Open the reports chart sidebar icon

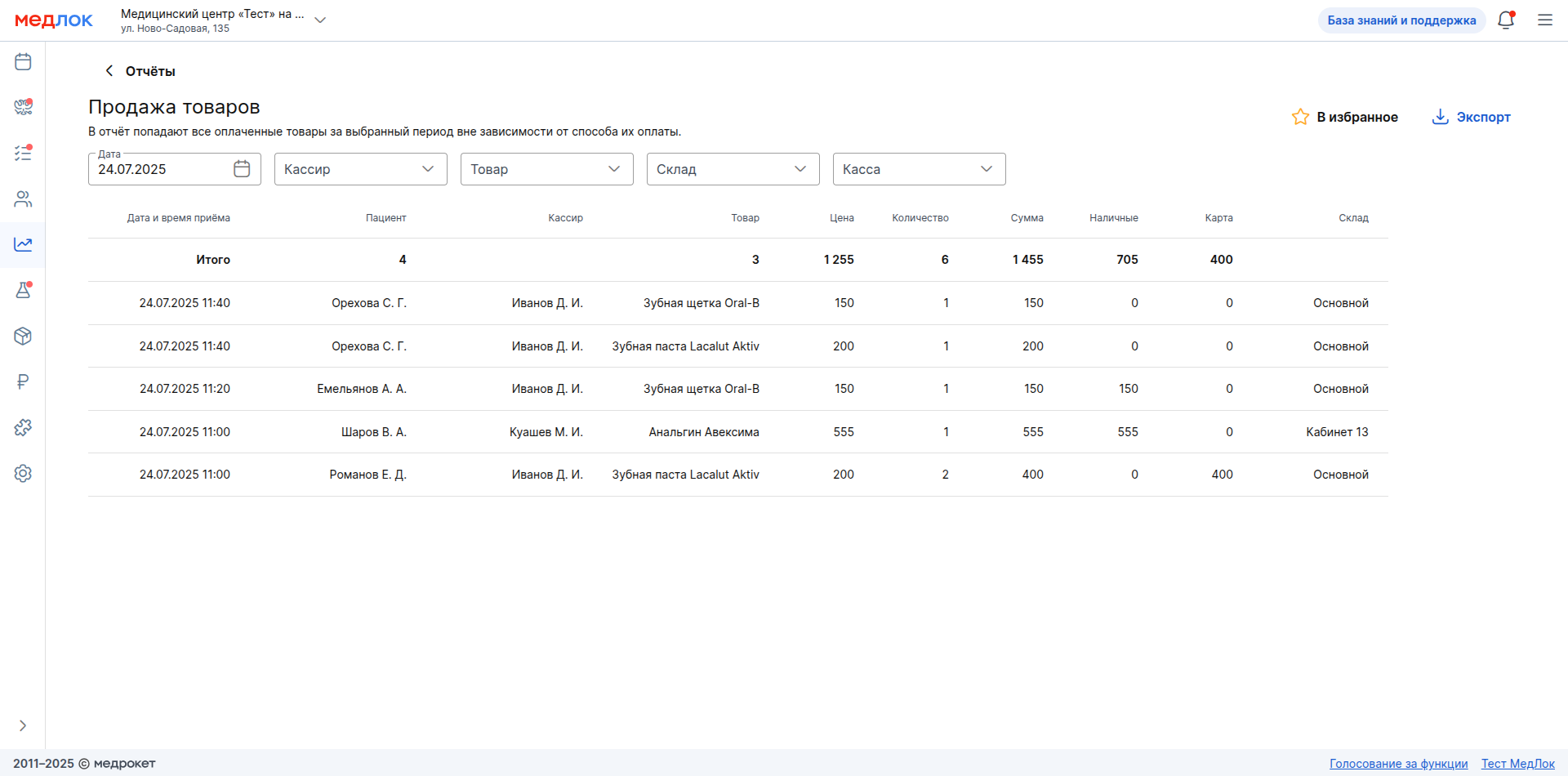point(23,244)
